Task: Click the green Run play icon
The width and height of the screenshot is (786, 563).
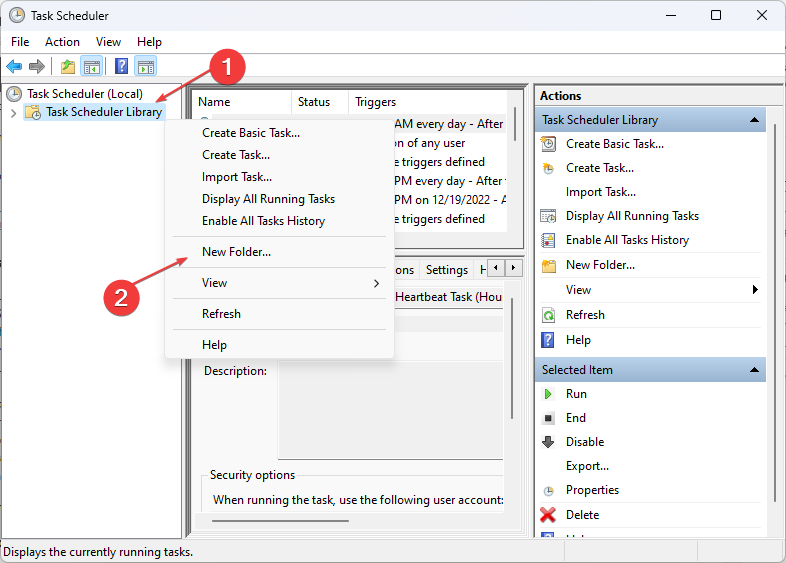Action: coord(548,394)
